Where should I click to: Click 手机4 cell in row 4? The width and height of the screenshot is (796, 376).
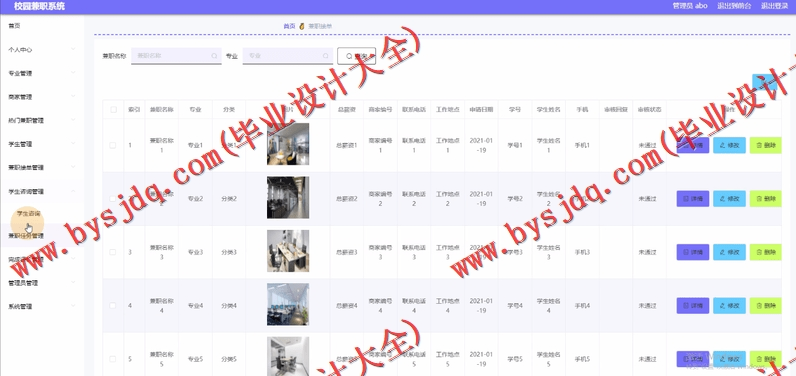(x=582, y=306)
